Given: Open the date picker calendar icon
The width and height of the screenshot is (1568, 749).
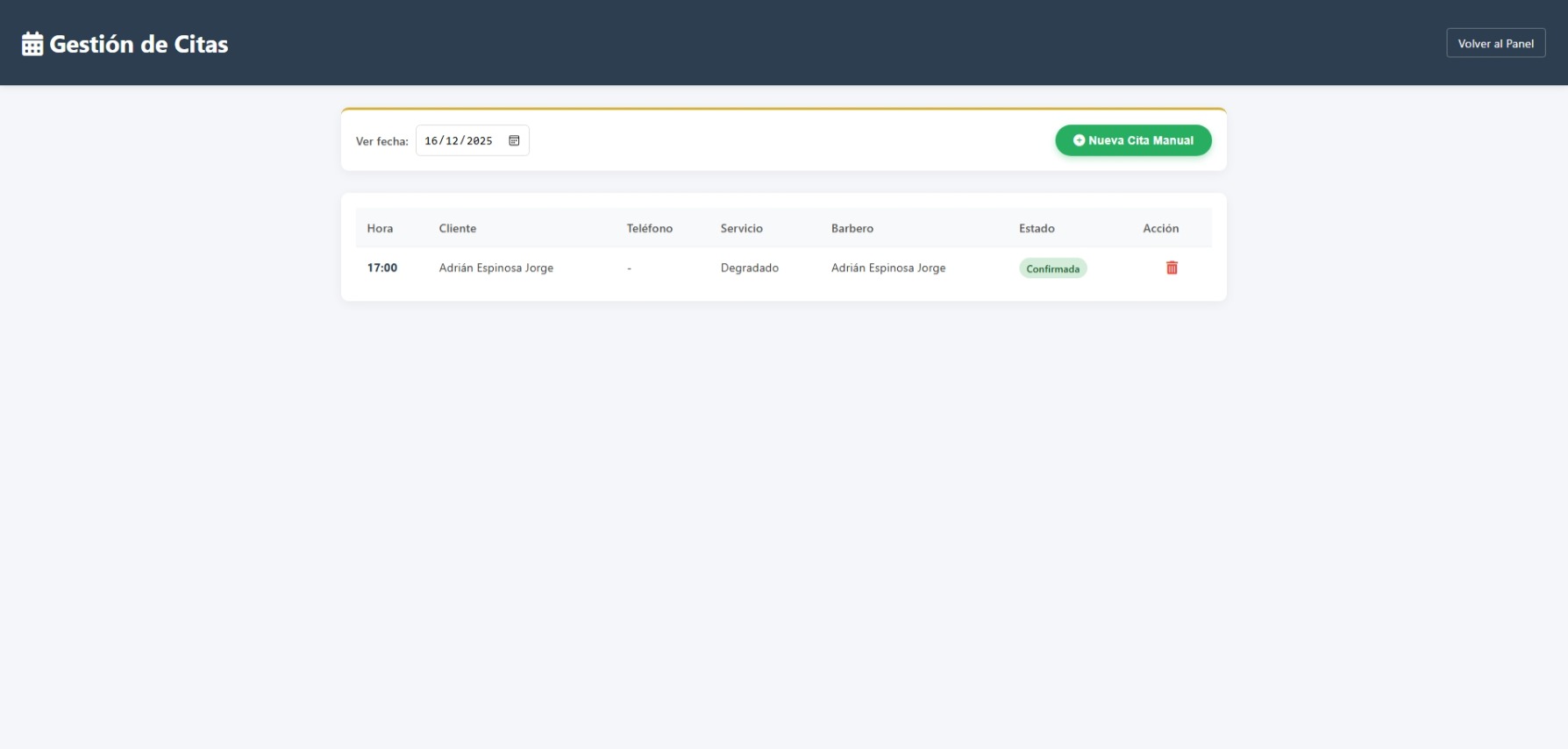Looking at the screenshot, I should point(514,140).
